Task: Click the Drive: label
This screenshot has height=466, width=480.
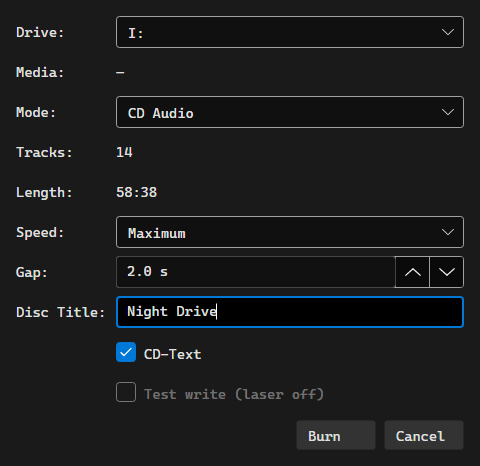Action: [40, 32]
